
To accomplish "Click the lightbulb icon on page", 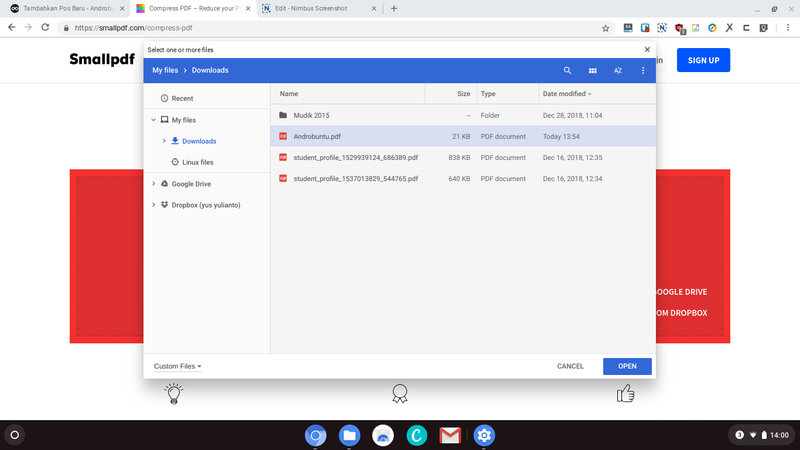I will click(x=174, y=394).
